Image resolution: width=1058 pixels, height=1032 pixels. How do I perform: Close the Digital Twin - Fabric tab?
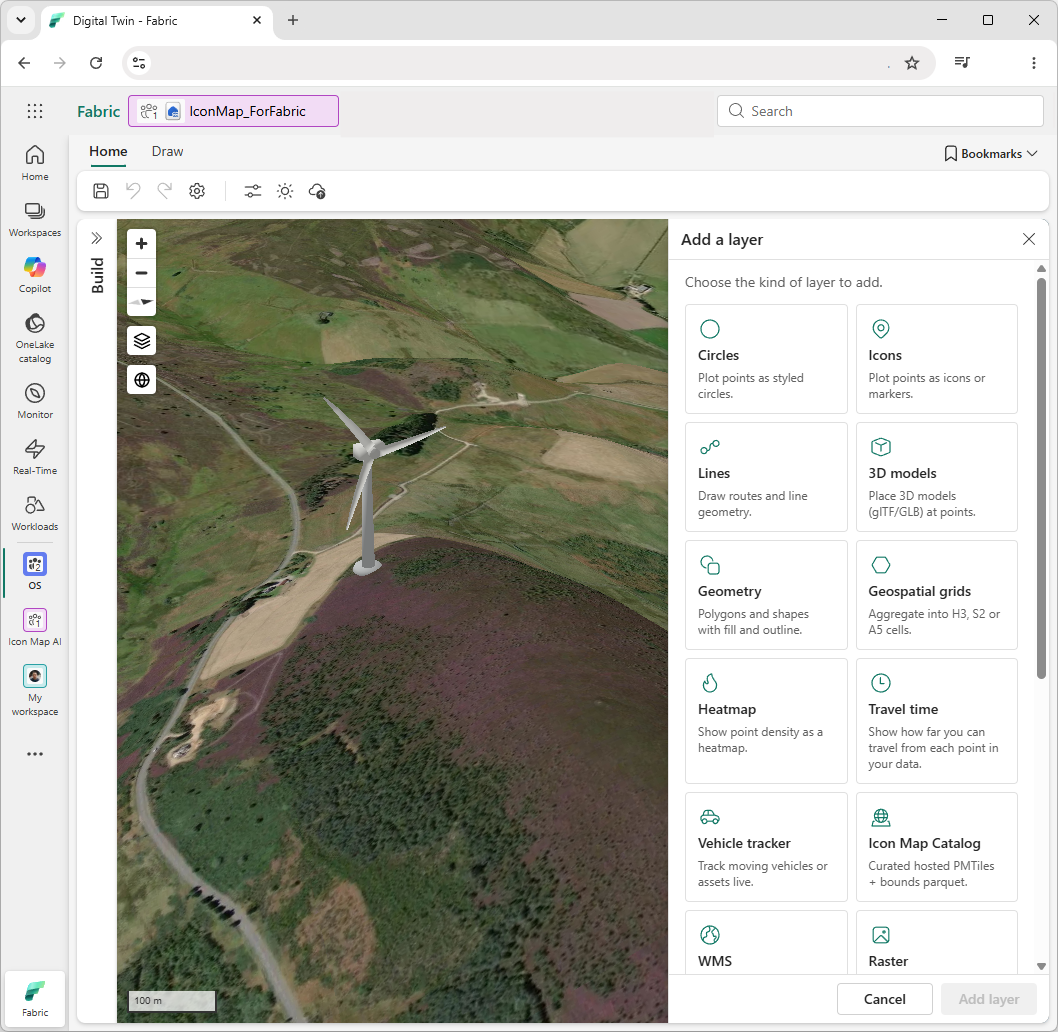[x=257, y=20]
